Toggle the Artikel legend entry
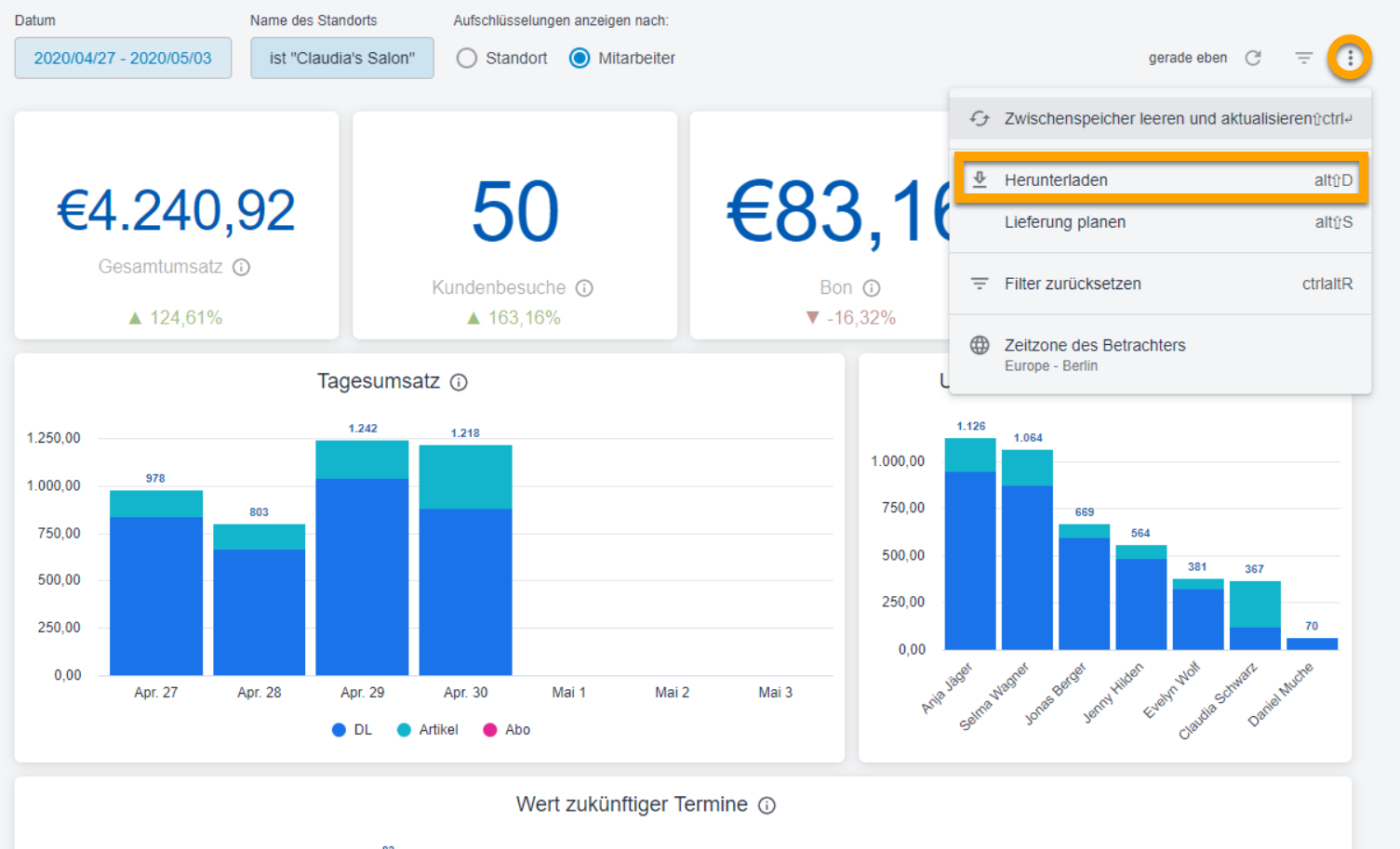This screenshot has width=1400, height=849. 428,730
